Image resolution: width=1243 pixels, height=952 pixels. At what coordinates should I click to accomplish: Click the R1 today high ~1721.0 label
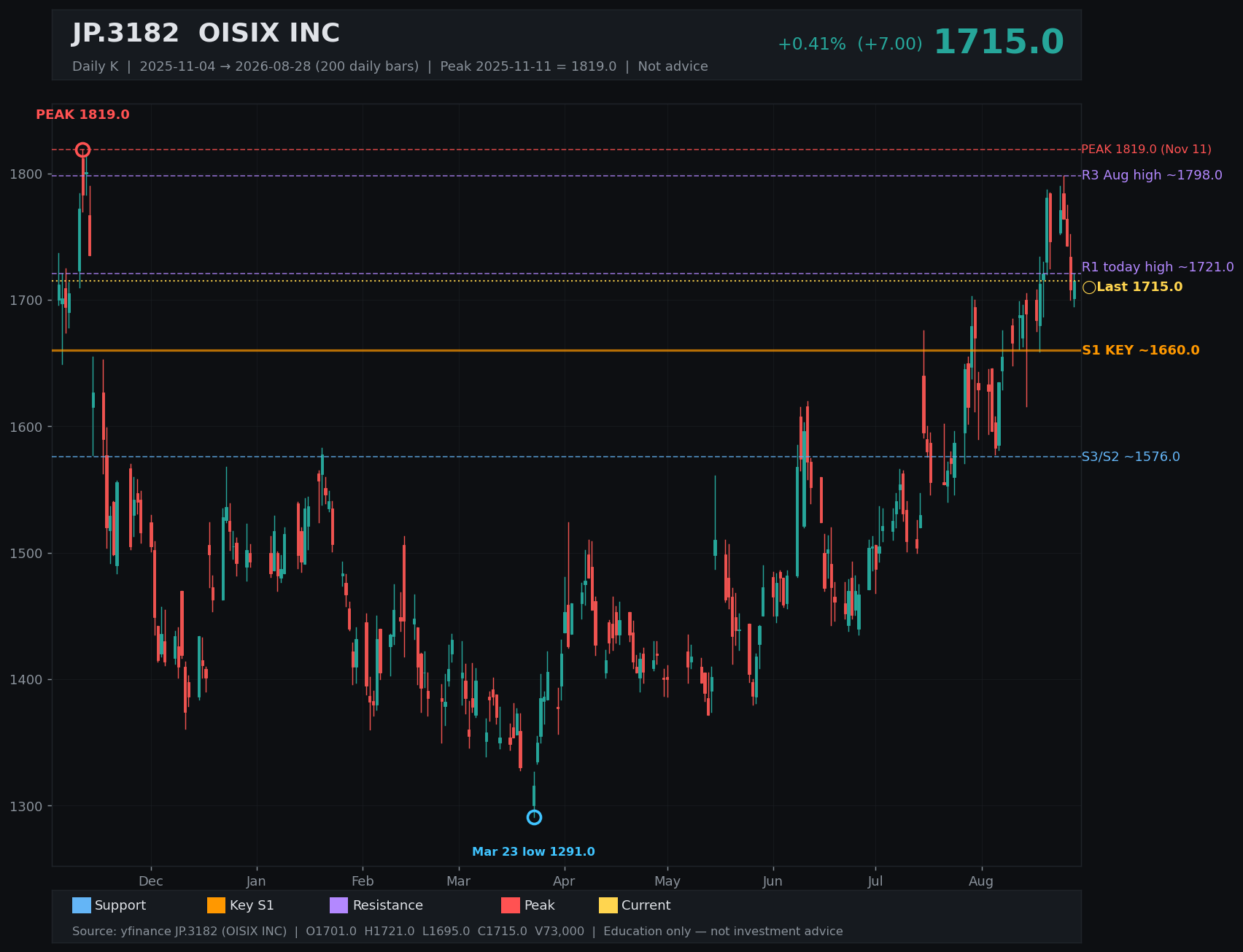coord(1158,267)
